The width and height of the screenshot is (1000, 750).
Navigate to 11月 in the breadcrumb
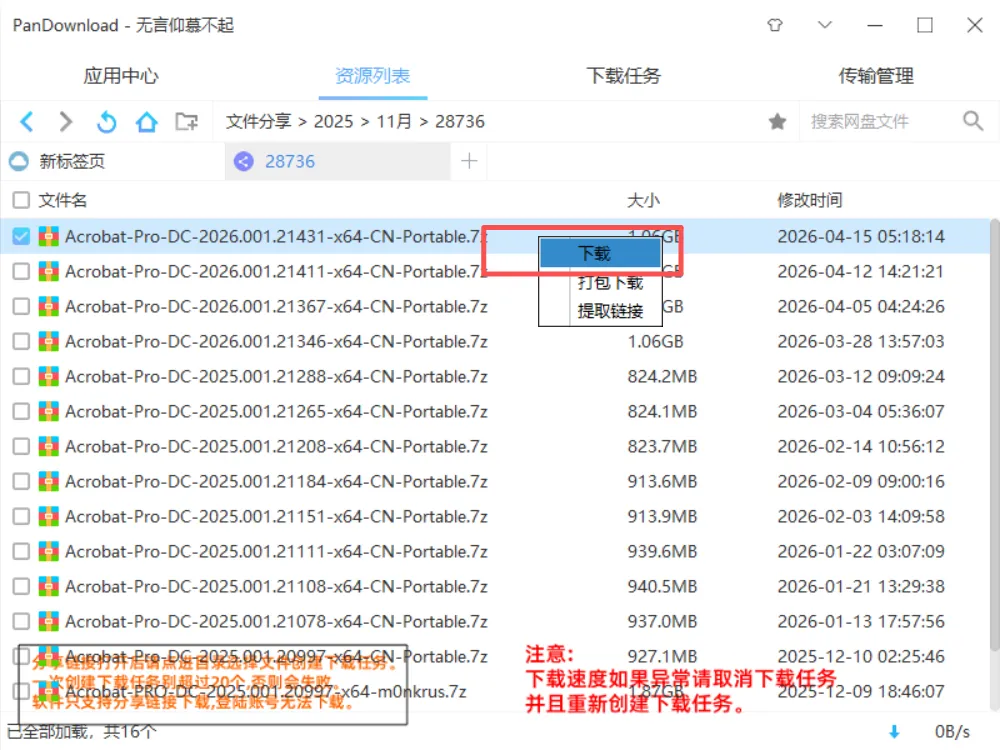394,121
